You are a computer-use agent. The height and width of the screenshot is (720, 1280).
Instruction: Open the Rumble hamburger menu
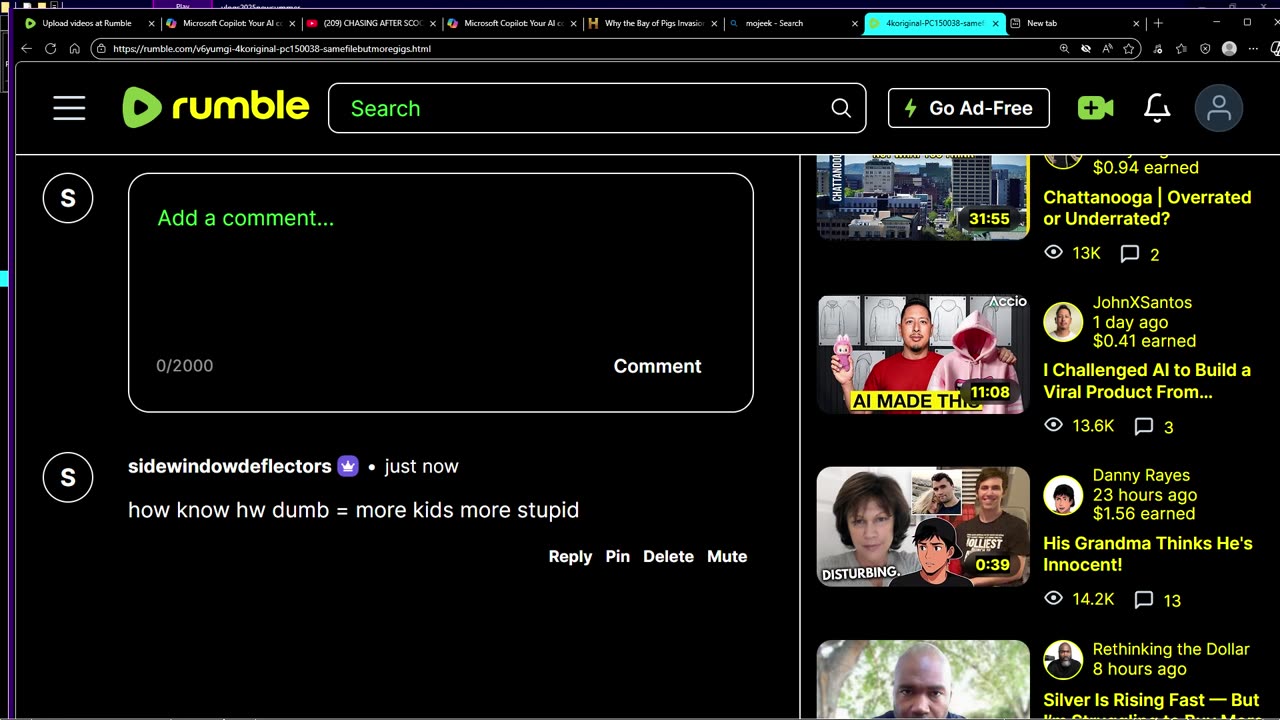[69, 108]
